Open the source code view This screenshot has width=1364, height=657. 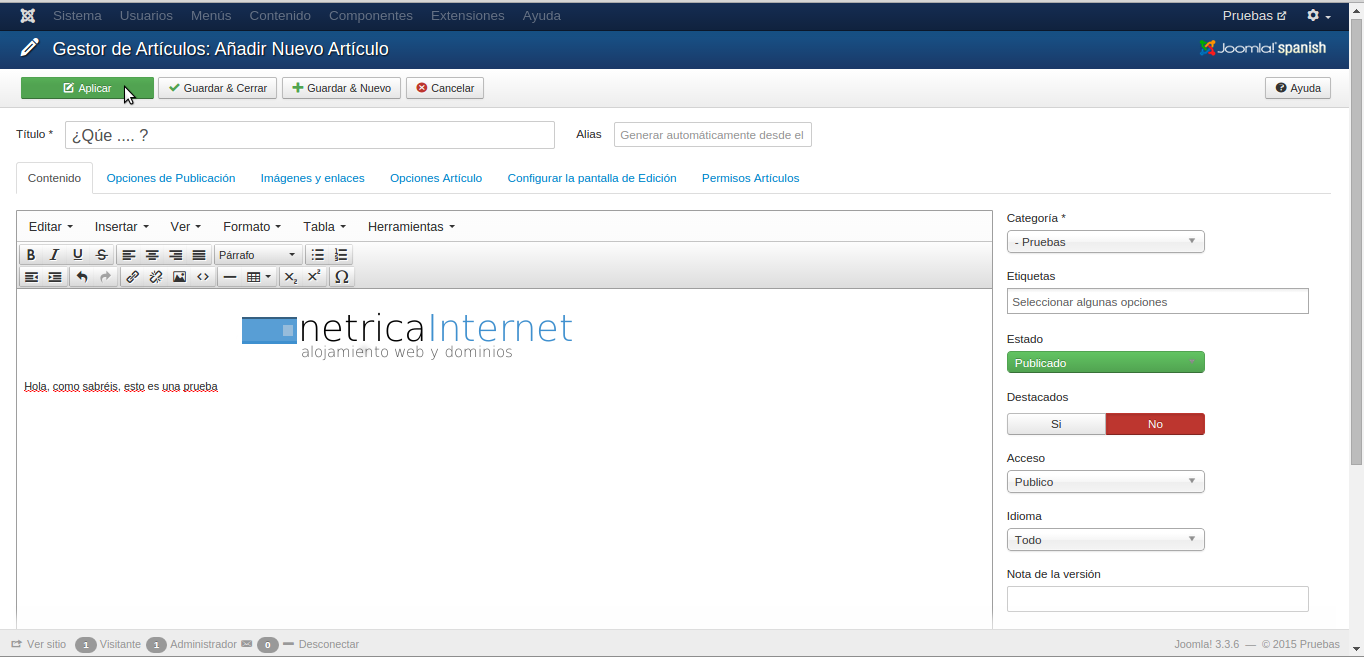click(x=203, y=277)
